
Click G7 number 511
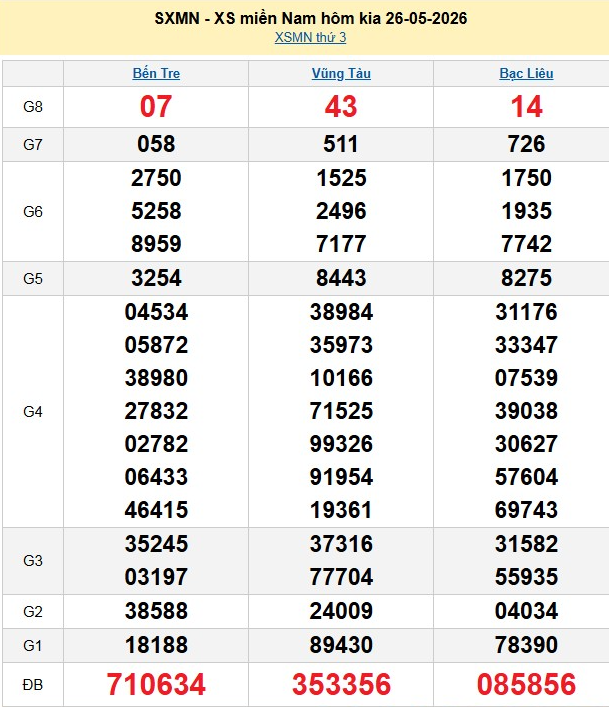(341, 144)
